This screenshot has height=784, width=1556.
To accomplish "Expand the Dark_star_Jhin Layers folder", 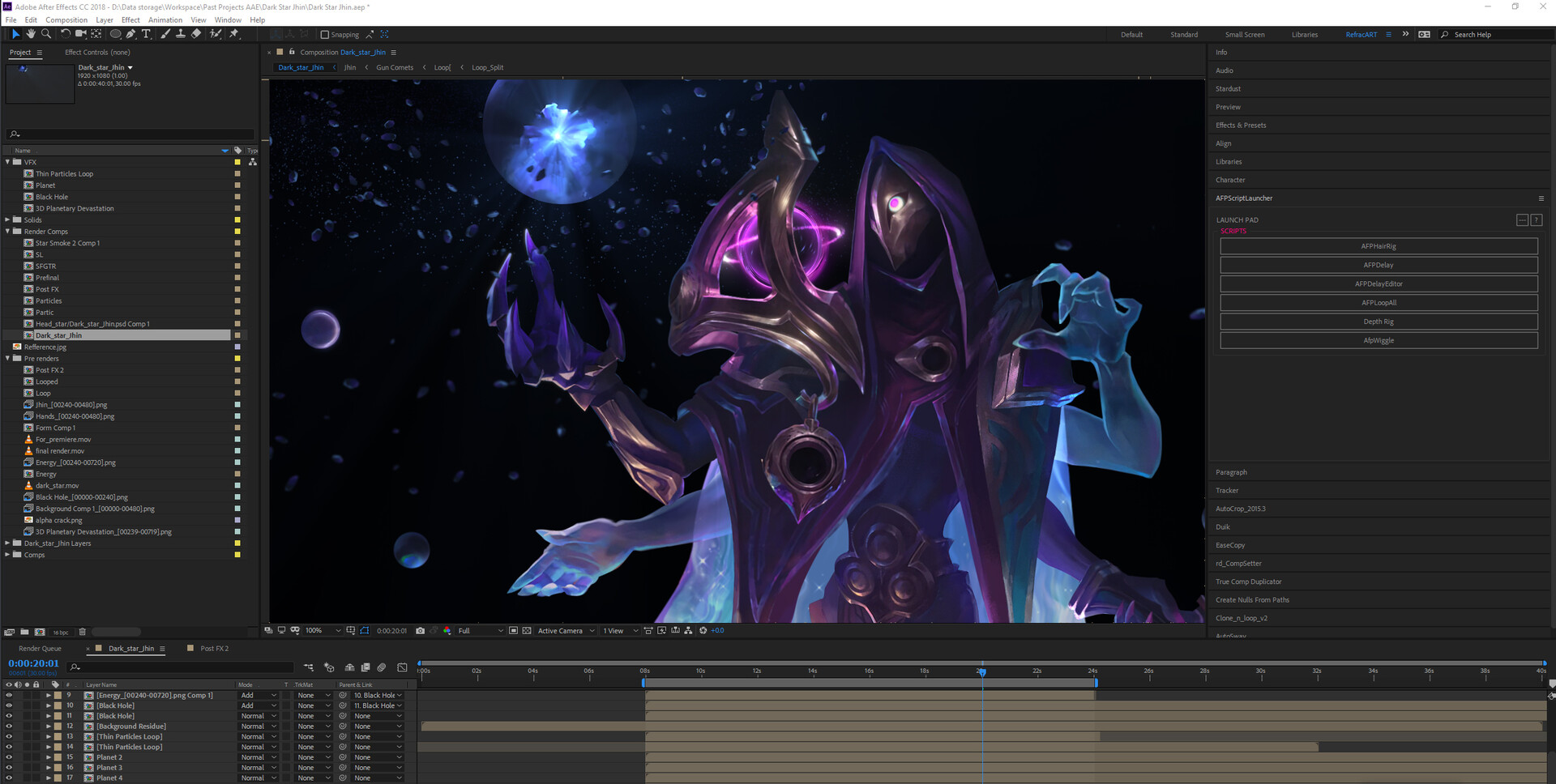I will click(x=7, y=543).
